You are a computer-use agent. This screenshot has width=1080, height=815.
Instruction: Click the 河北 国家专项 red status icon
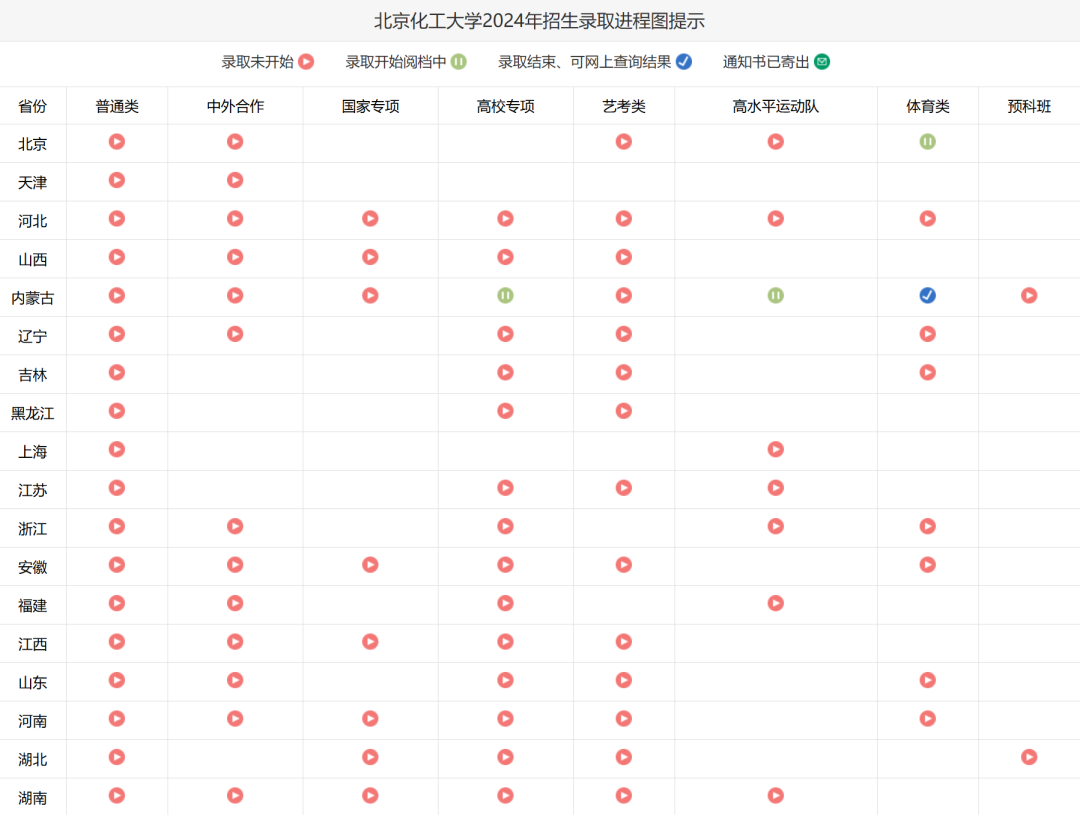tap(370, 219)
